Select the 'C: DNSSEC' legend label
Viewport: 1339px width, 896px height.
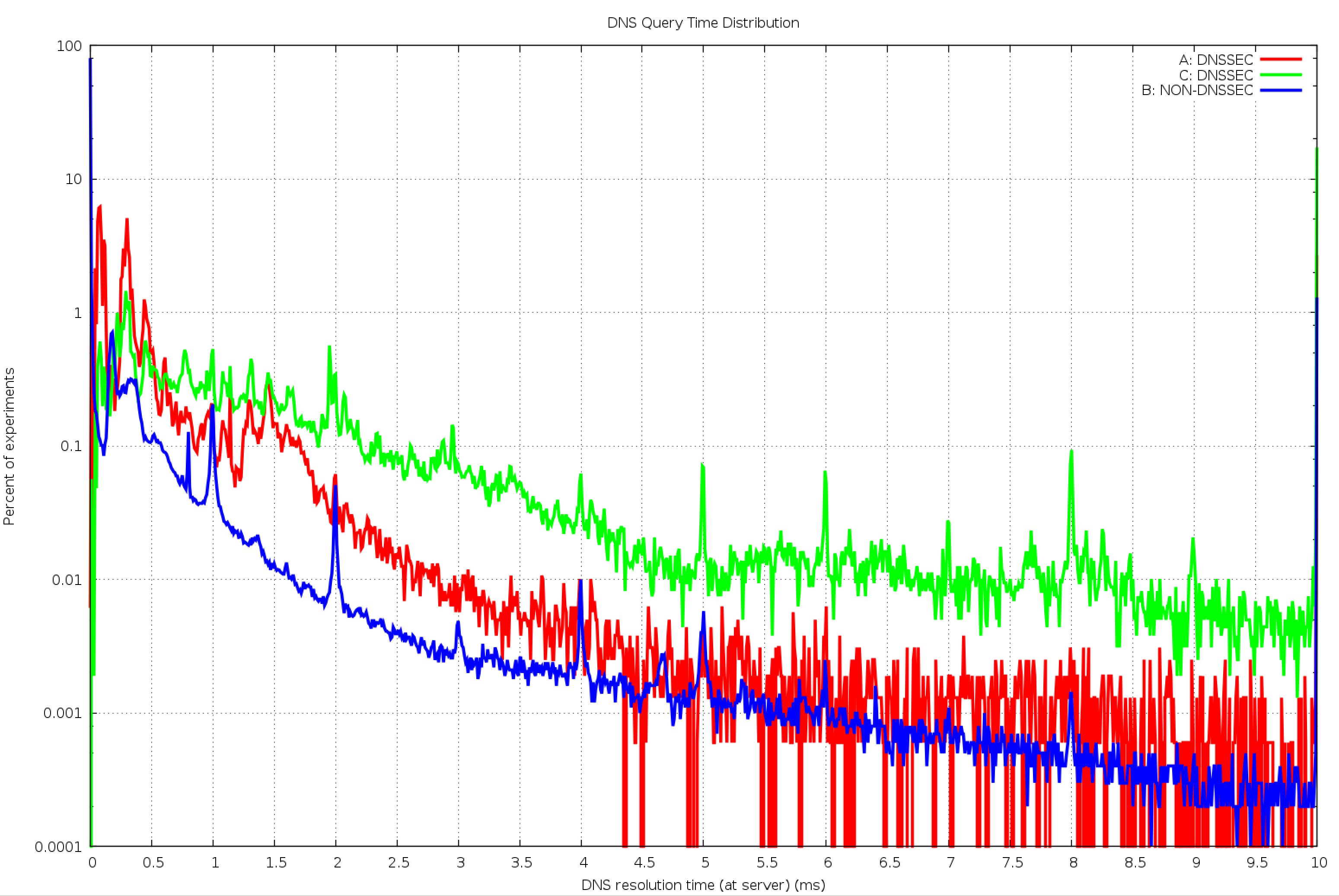coord(1215,75)
